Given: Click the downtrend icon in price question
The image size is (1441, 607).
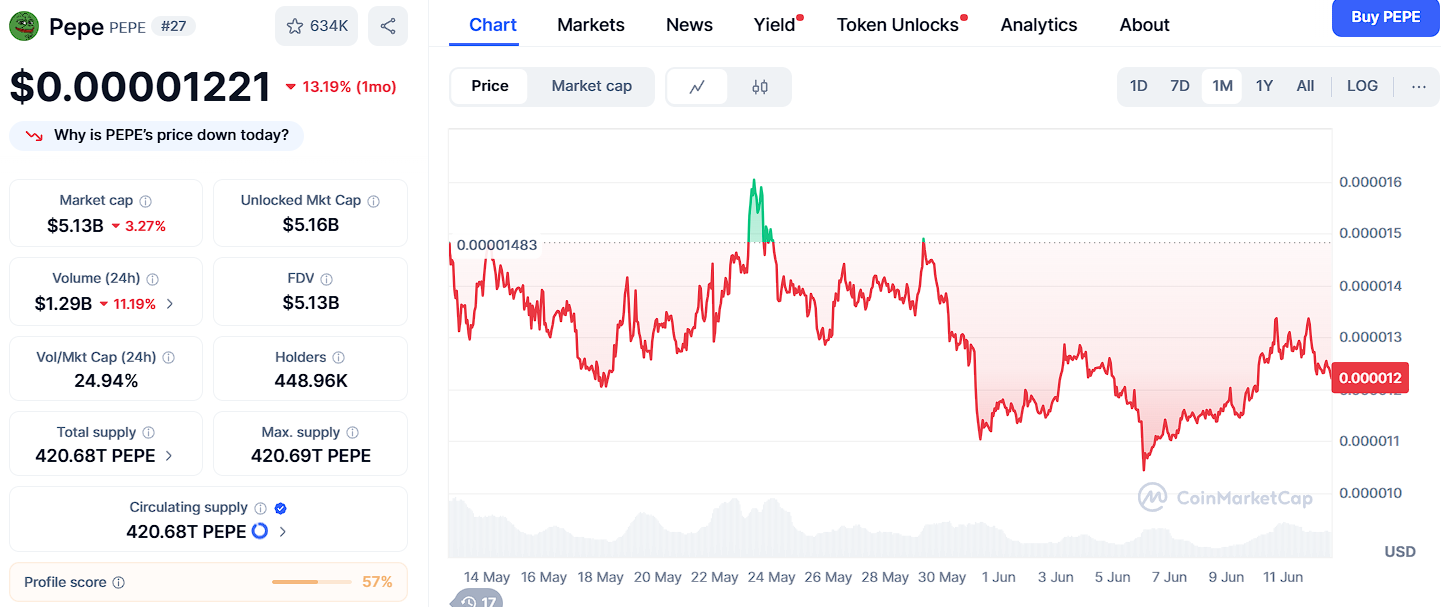Looking at the screenshot, I should click(34, 136).
